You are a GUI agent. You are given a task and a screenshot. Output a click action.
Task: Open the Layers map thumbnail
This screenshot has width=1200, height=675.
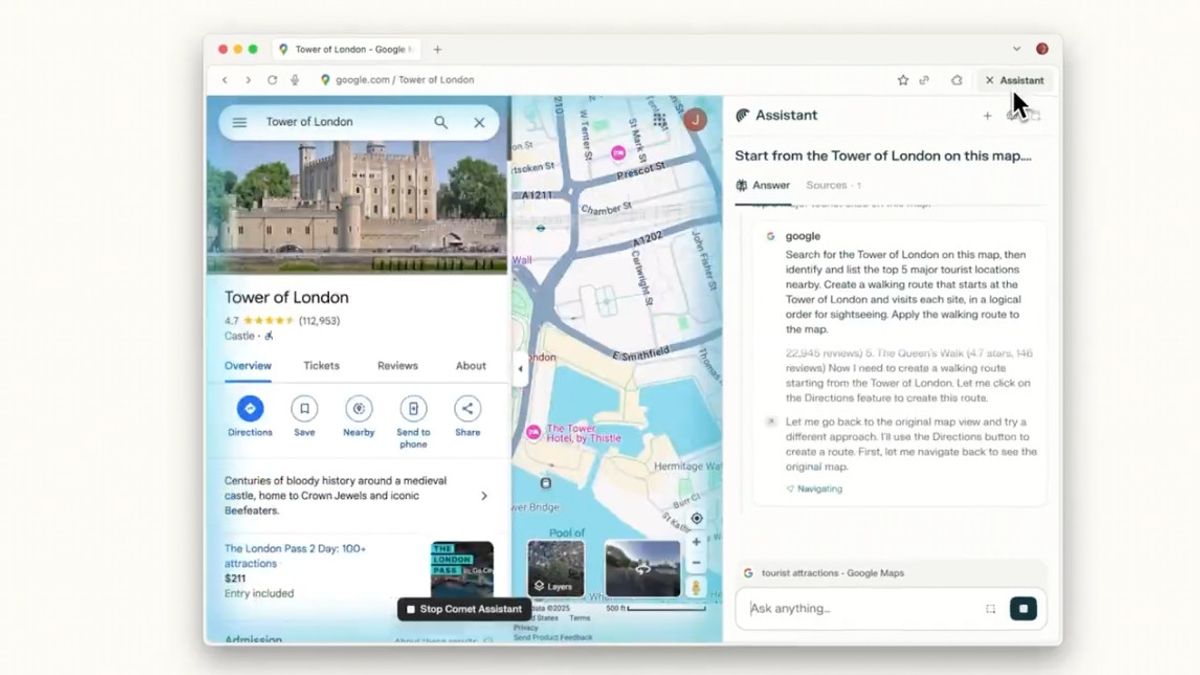(x=556, y=568)
